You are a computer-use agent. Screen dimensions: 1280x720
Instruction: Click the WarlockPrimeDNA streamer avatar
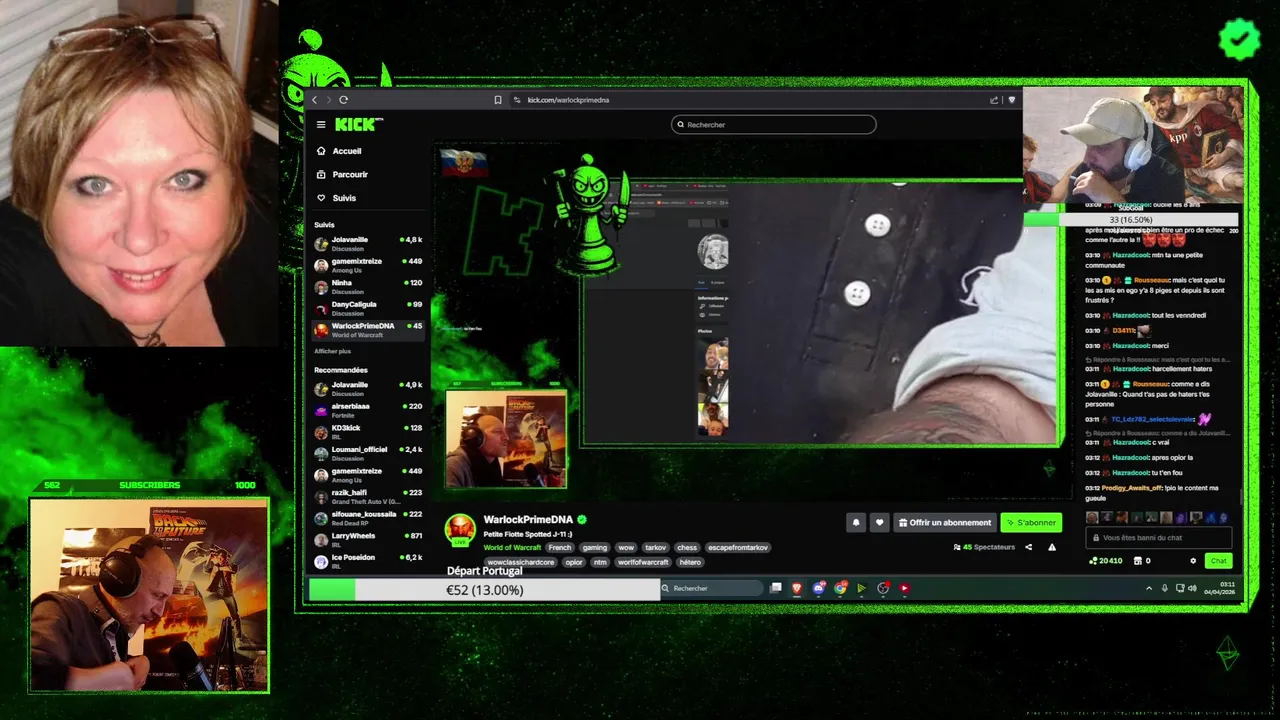[x=460, y=529]
